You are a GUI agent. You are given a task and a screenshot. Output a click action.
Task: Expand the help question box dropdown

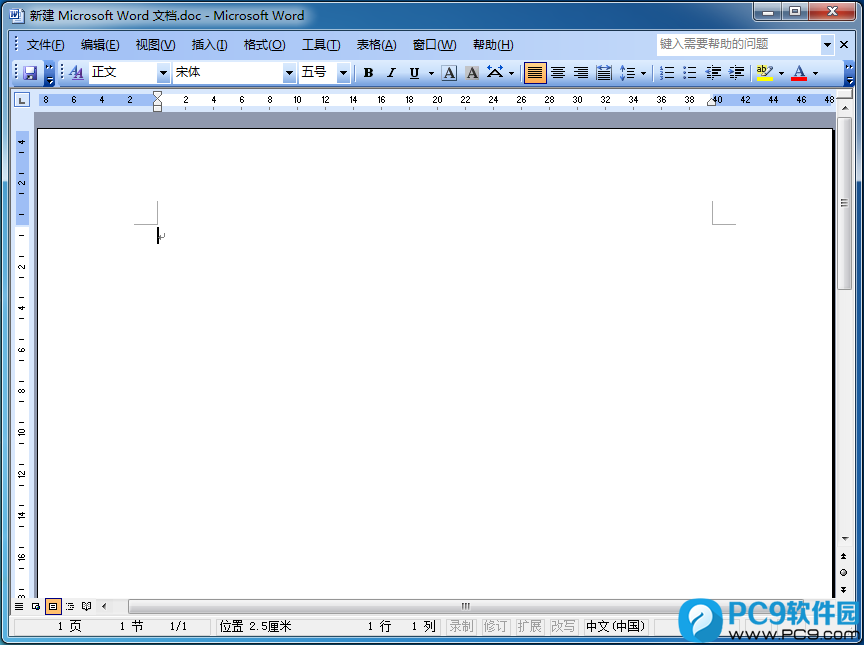point(827,45)
